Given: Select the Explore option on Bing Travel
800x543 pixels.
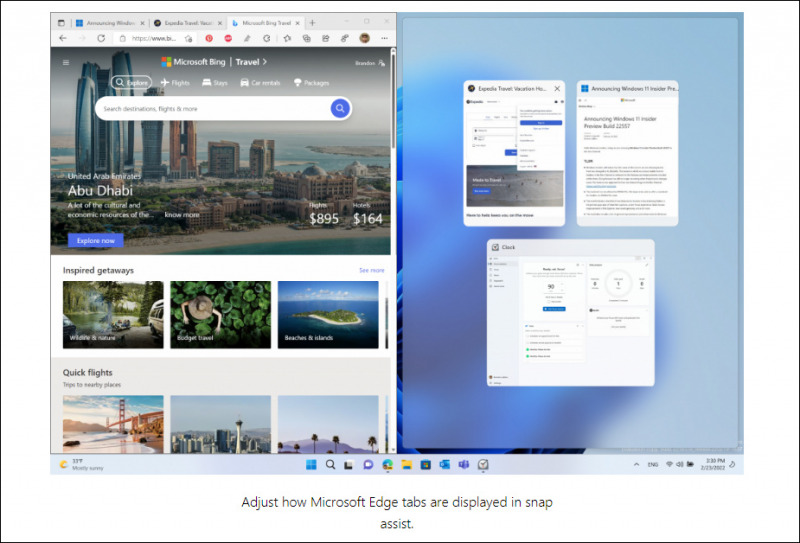Looking at the screenshot, I should pos(132,83).
